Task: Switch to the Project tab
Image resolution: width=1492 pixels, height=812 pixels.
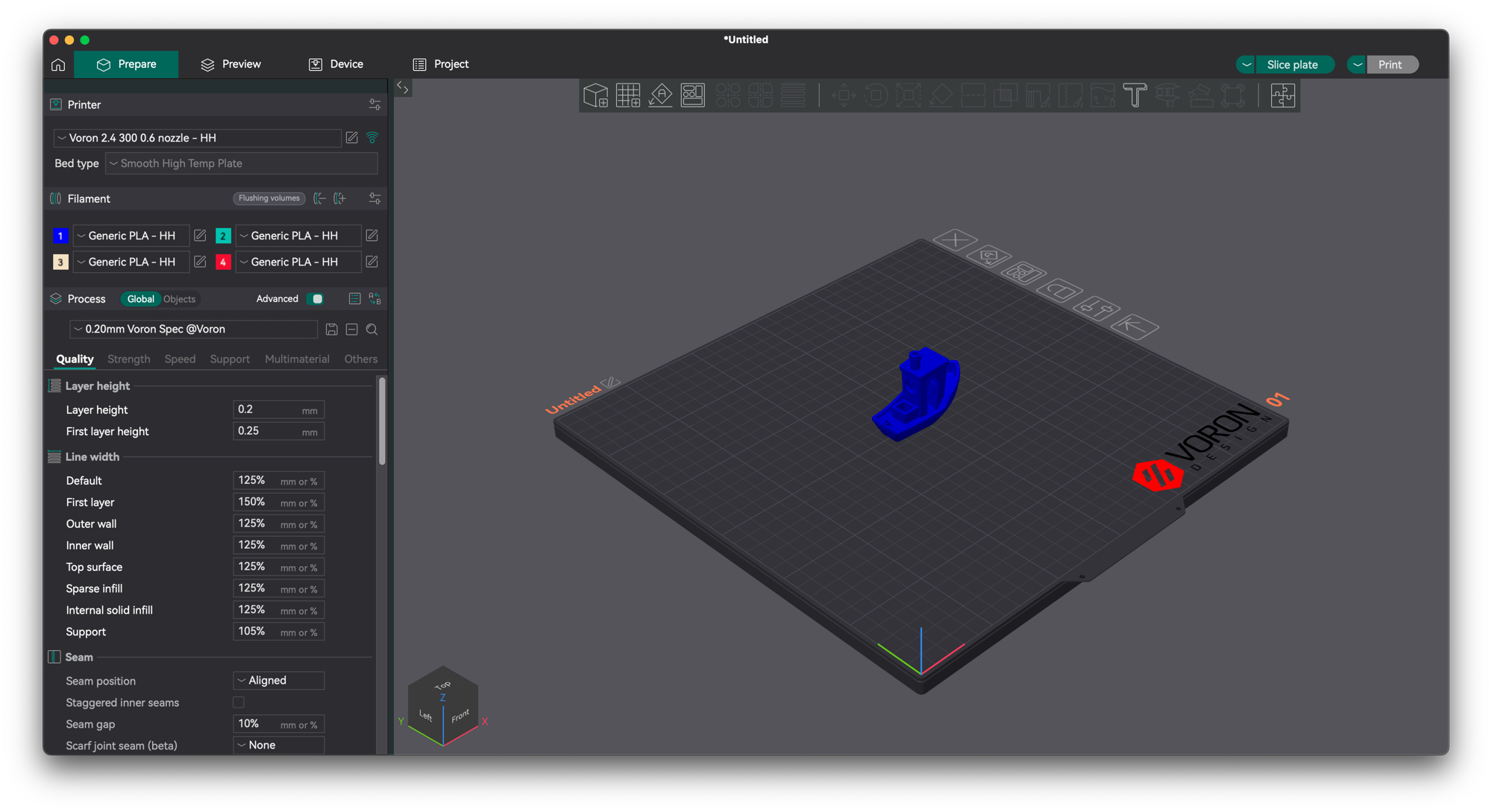Action: click(x=441, y=65)
